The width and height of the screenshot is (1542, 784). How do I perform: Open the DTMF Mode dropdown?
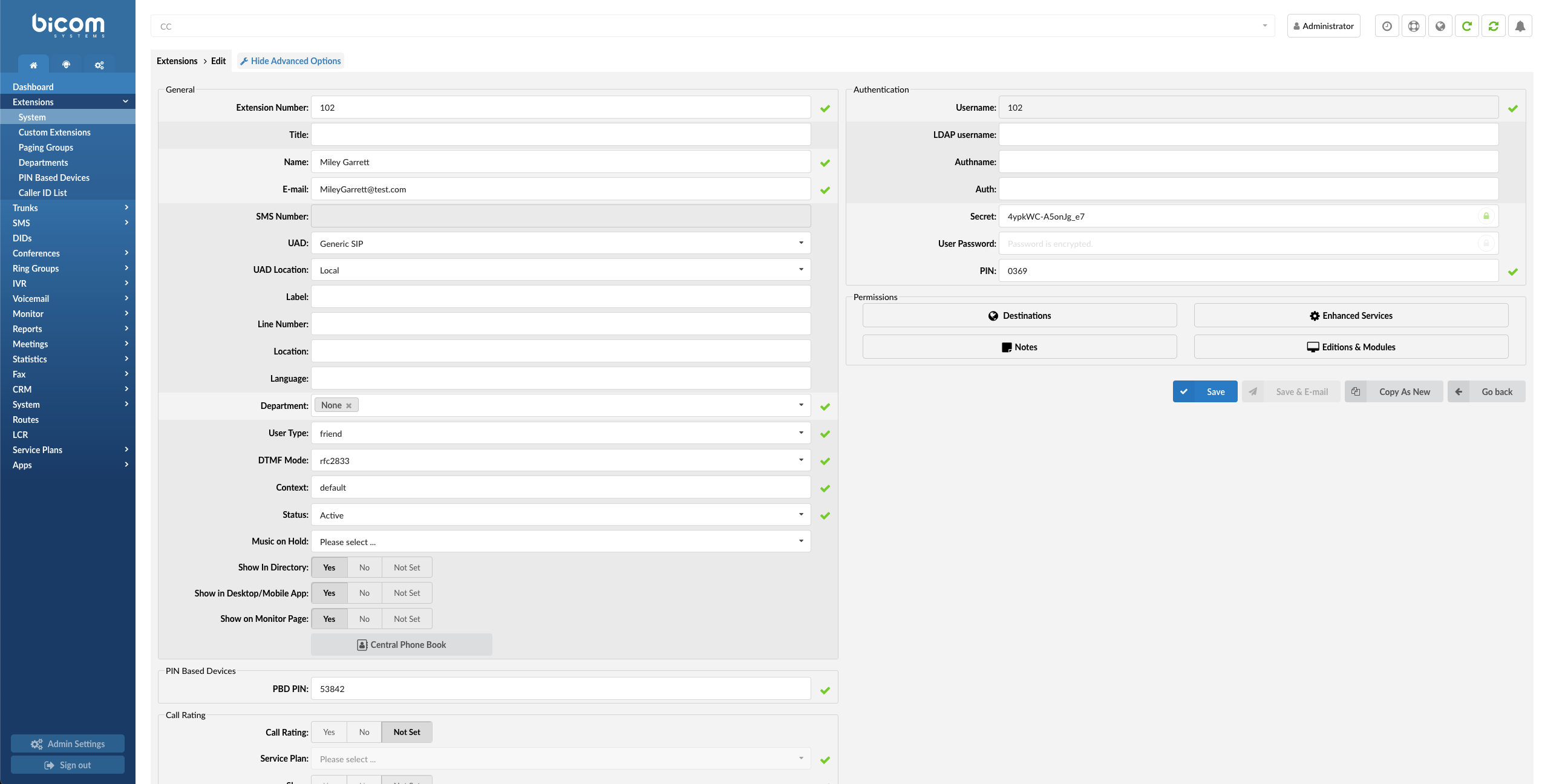[x=561, y=460]
